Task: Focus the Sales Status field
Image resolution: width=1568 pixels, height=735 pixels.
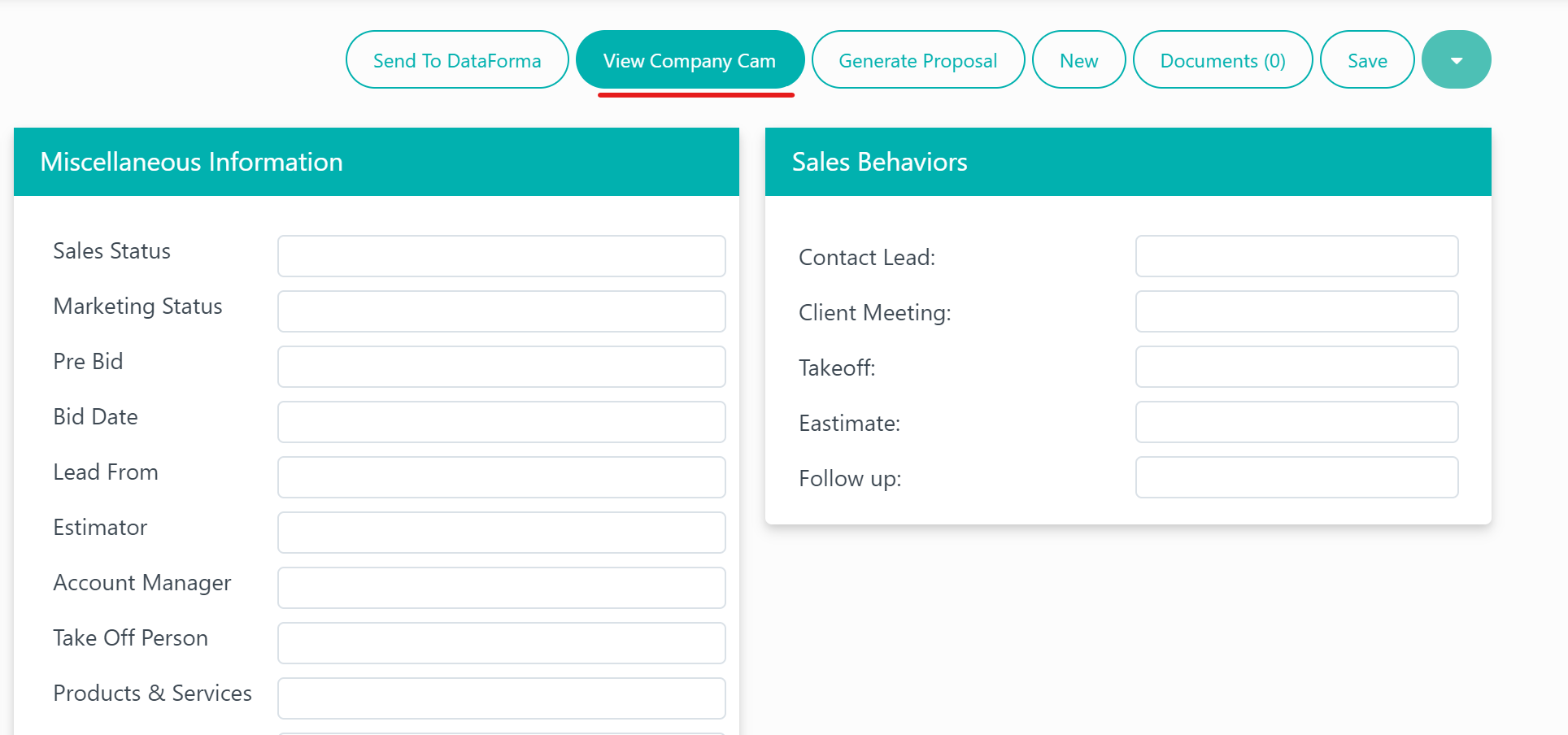Action: point(502,256)
